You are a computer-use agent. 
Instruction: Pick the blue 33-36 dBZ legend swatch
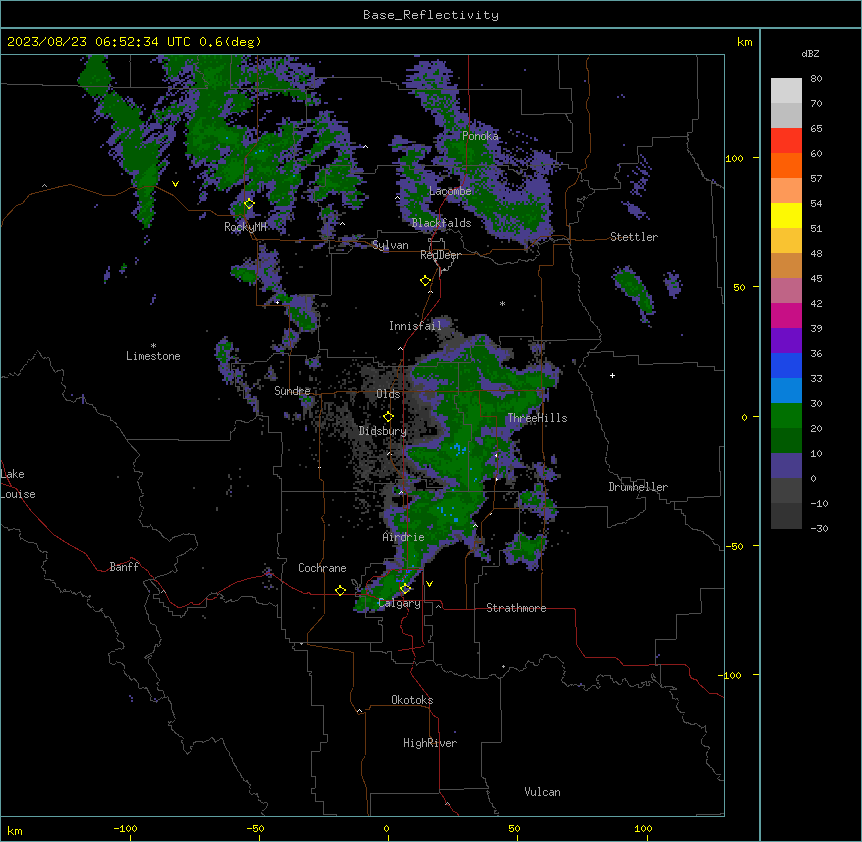point(786,365)
